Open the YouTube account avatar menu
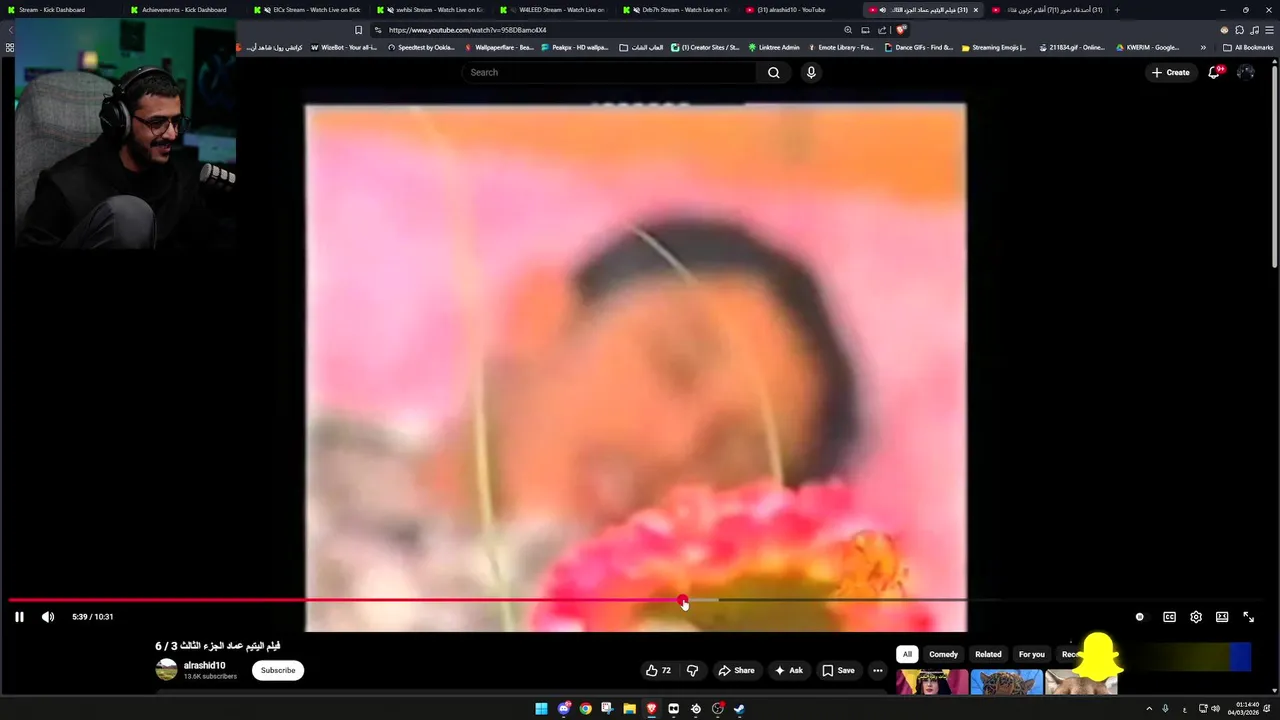 (x=1246, y=72)
